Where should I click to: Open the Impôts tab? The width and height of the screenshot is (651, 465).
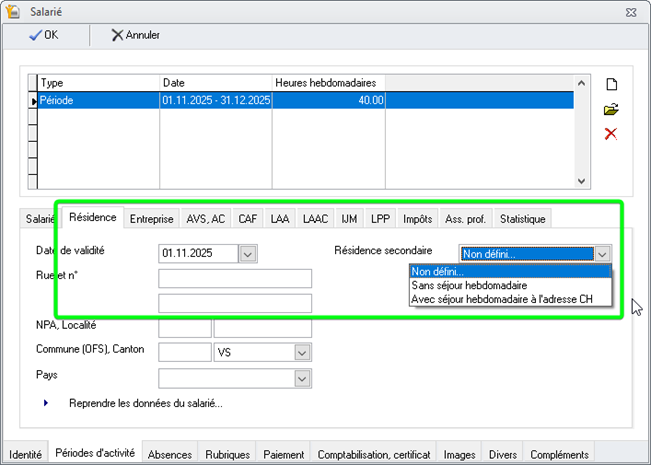pyautogui.click(x=417, y=219)
